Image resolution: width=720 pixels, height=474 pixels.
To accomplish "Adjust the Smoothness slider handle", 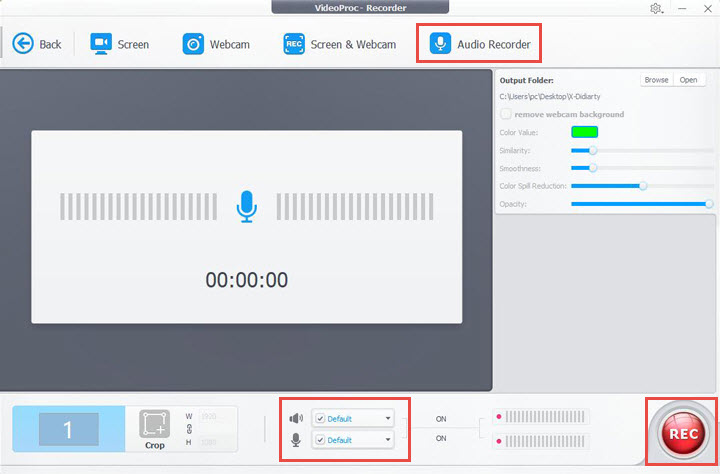I will (593, 168).
